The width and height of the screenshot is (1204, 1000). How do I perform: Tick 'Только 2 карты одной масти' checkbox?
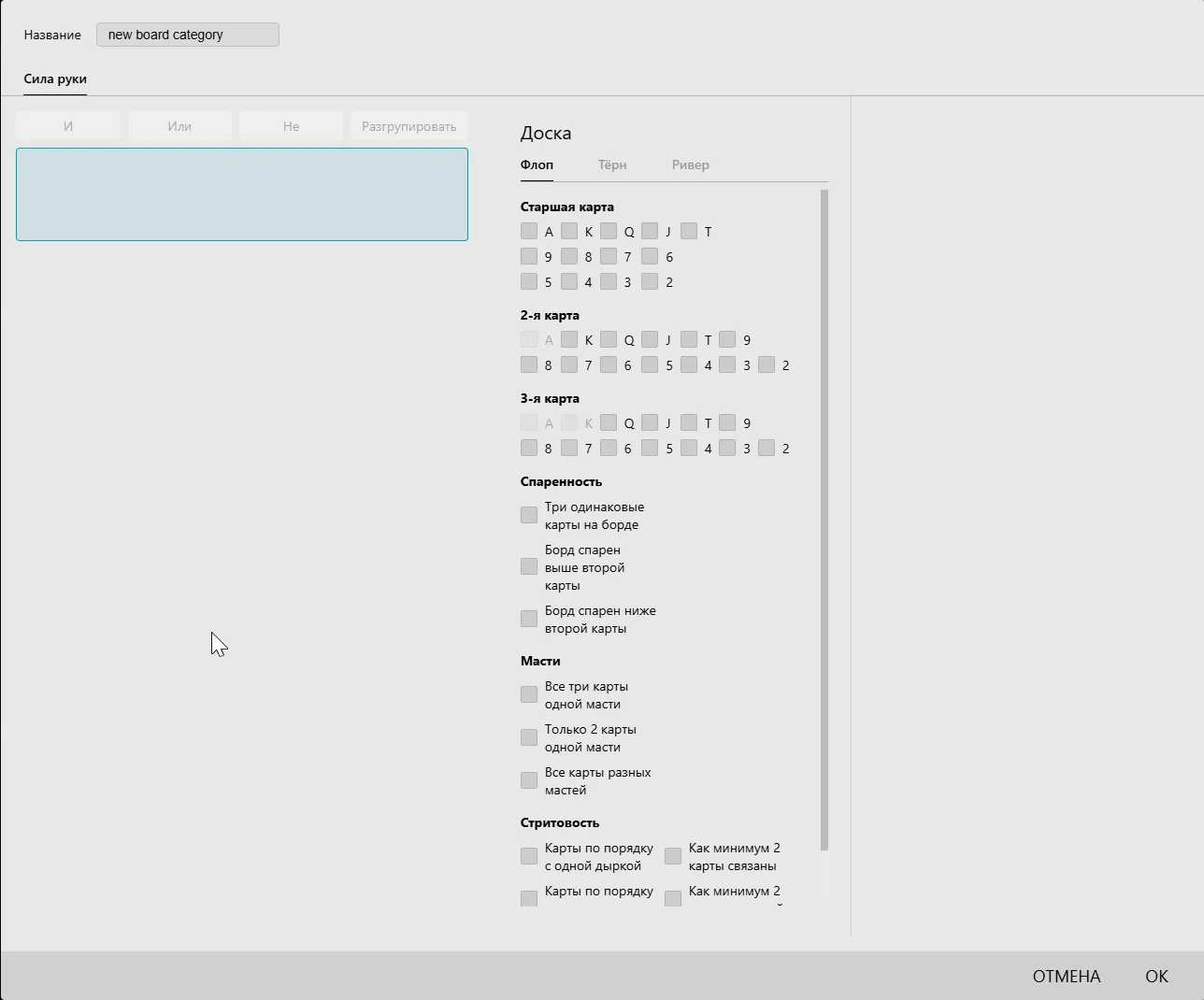tap(529, 737)
